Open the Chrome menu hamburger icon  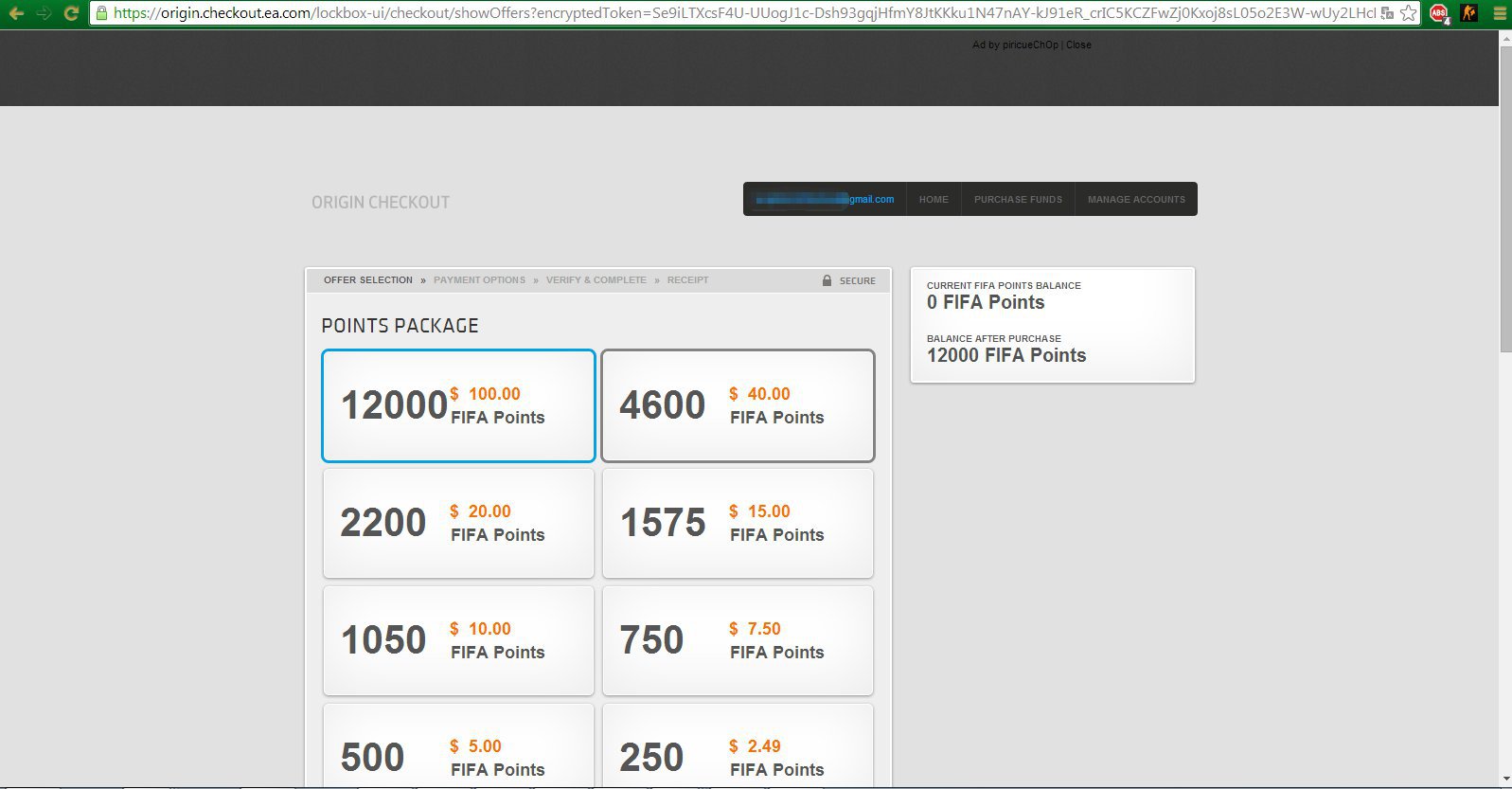[1499, 13]
